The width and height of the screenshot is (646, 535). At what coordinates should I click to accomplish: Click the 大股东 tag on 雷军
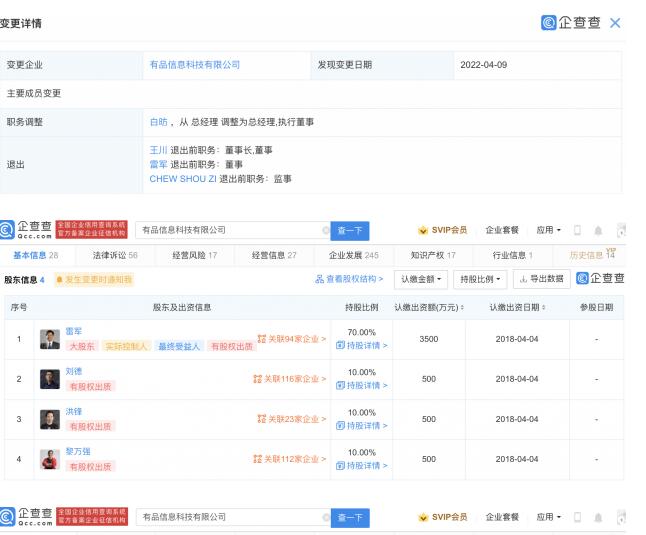pos(82,346)
